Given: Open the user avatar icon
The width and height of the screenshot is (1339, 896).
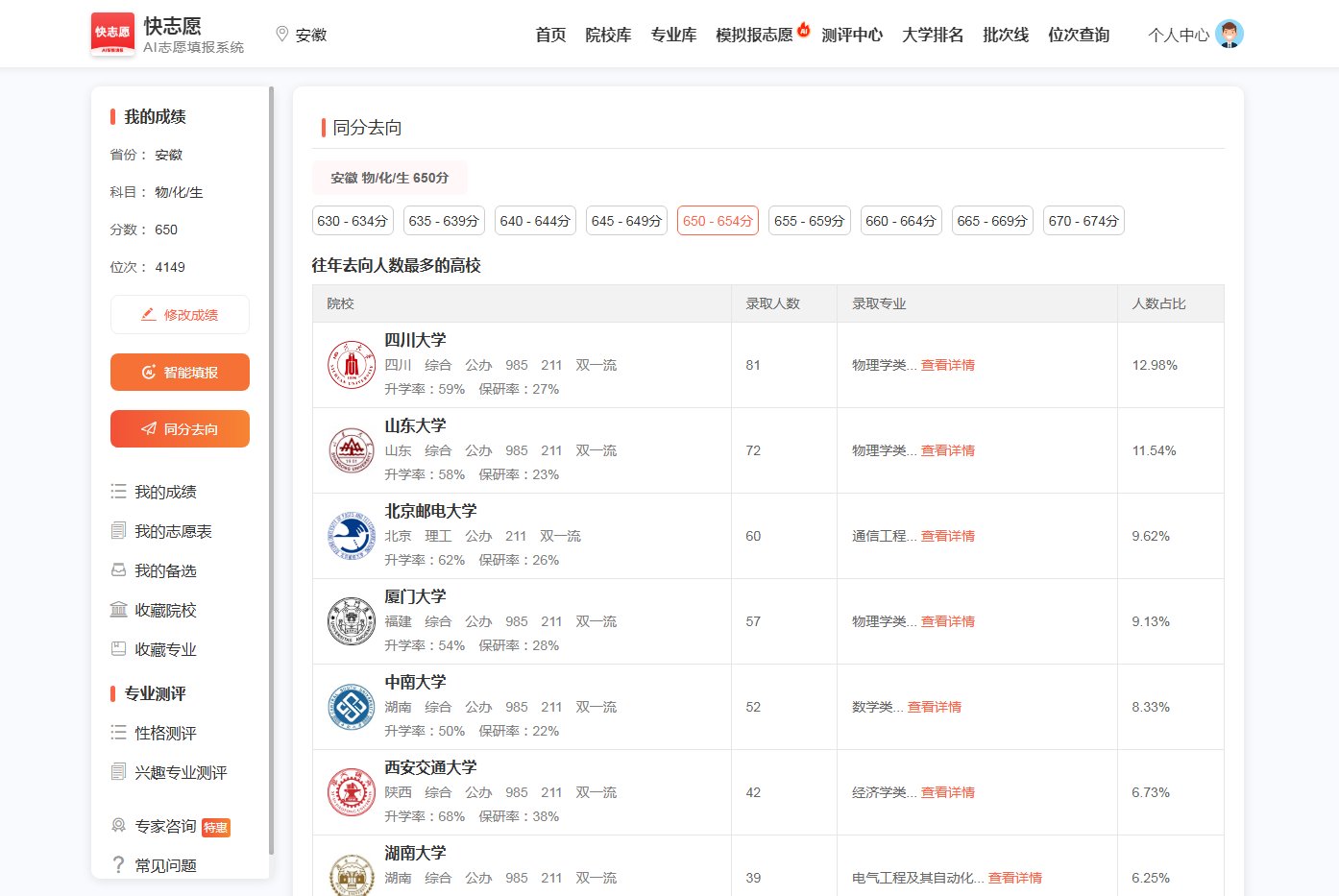Looking at the screenshot, I should pyautogui.click(x=1229, y=34).
